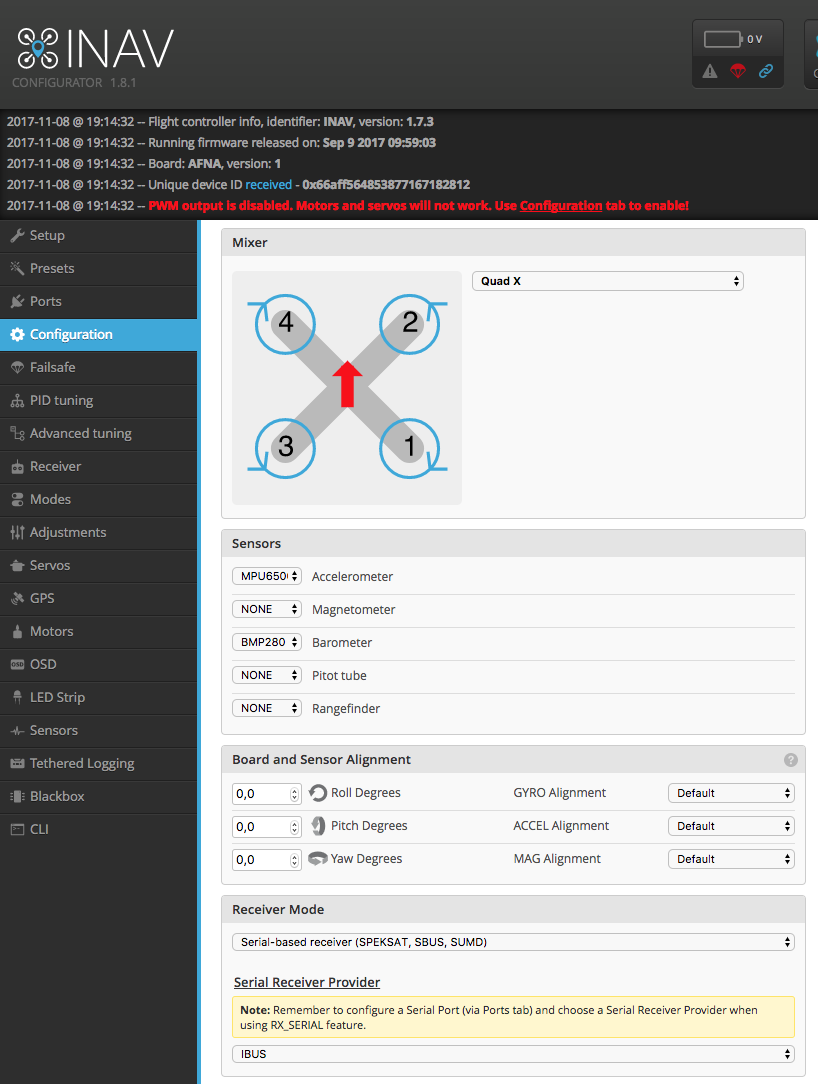Click the Configuration gear icon
The image size is (818, 1084).
tap(17, 335)
